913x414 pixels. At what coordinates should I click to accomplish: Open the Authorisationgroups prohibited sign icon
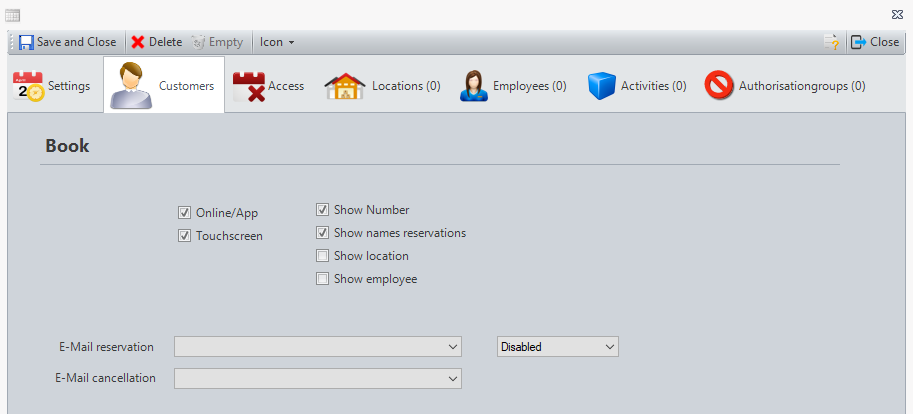coord(719,86)
